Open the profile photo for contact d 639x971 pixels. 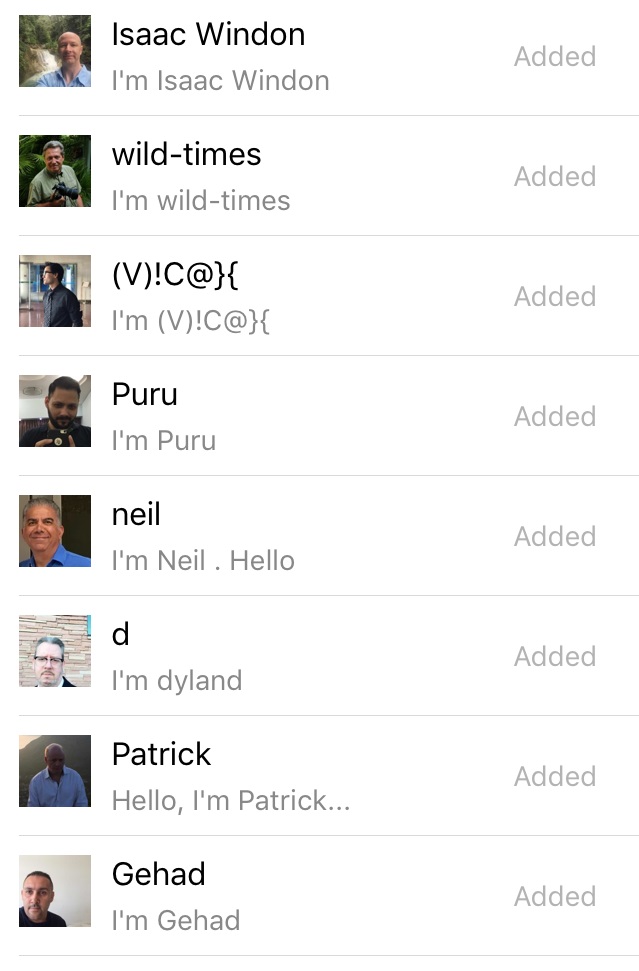click(55, 651)
